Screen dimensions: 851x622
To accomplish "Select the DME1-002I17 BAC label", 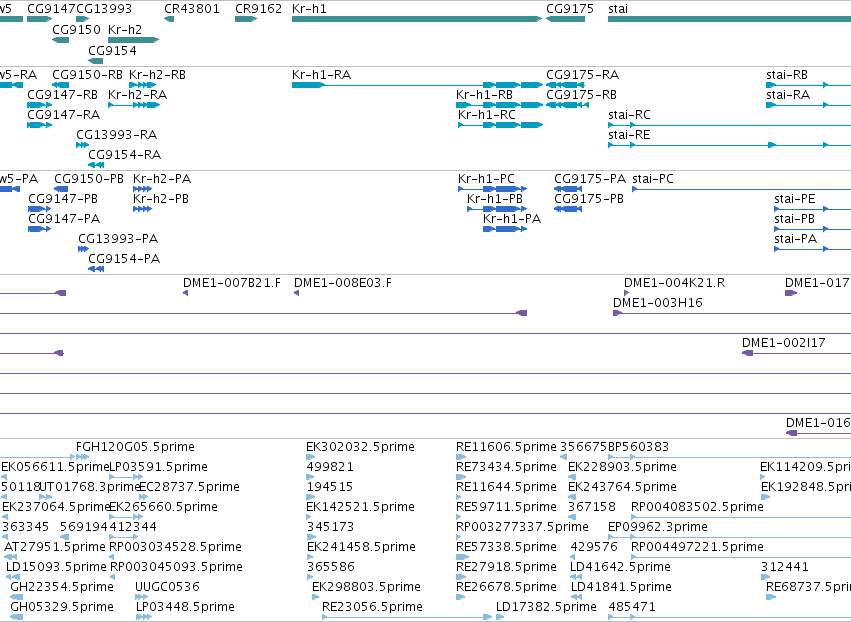I will [783, 343].
